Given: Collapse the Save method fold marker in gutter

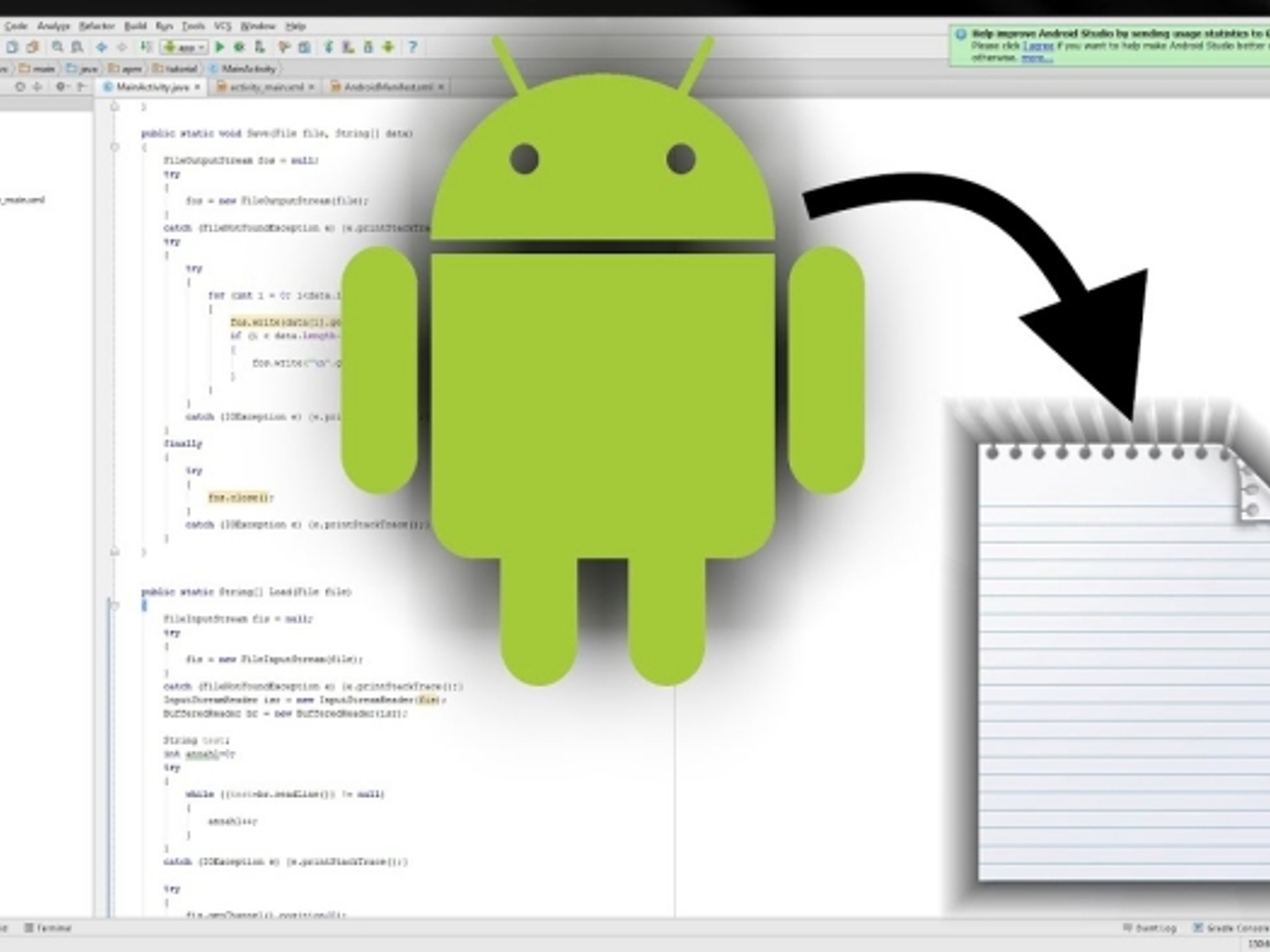Looking at the screenshot, I should [x=114, y=147].
